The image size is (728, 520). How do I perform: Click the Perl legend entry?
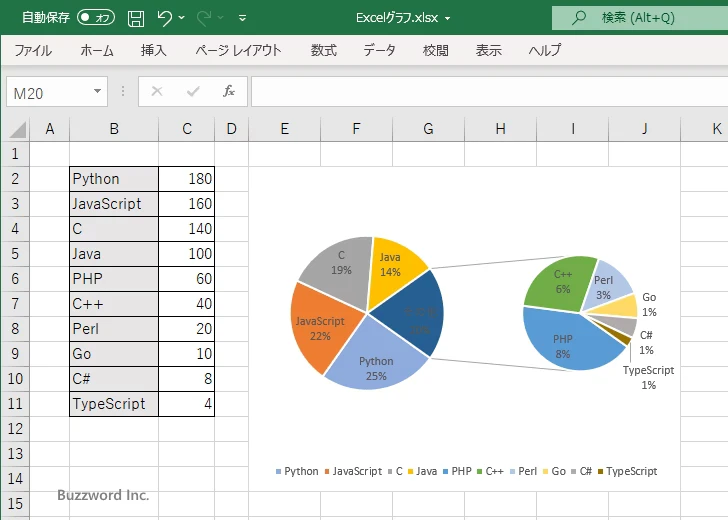pos(523,471)
